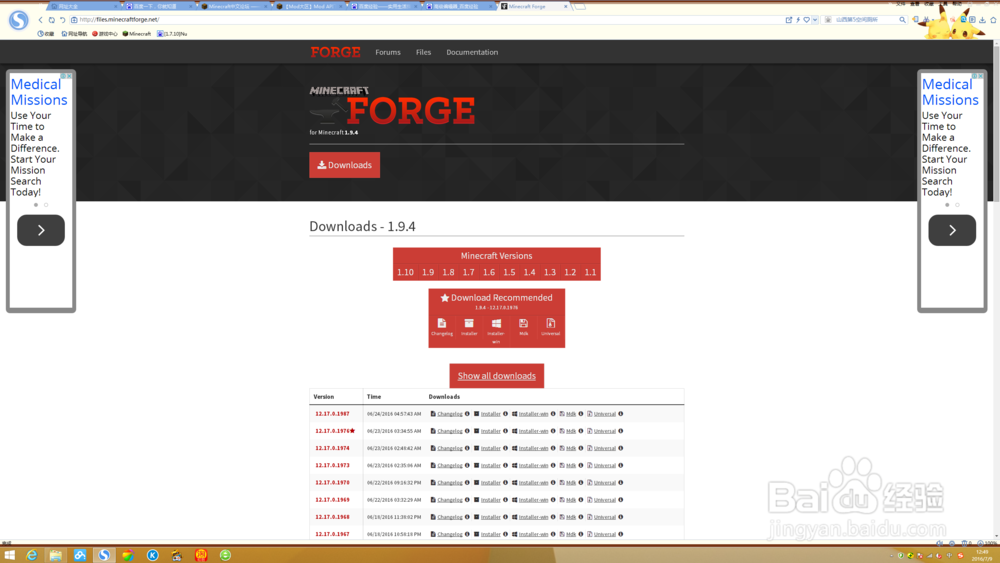Click the Sogou browser taskbar icon
Image resolution: width=1000 pixels, height=563 pixels.
pyautogui.click(x=104, y=555)
